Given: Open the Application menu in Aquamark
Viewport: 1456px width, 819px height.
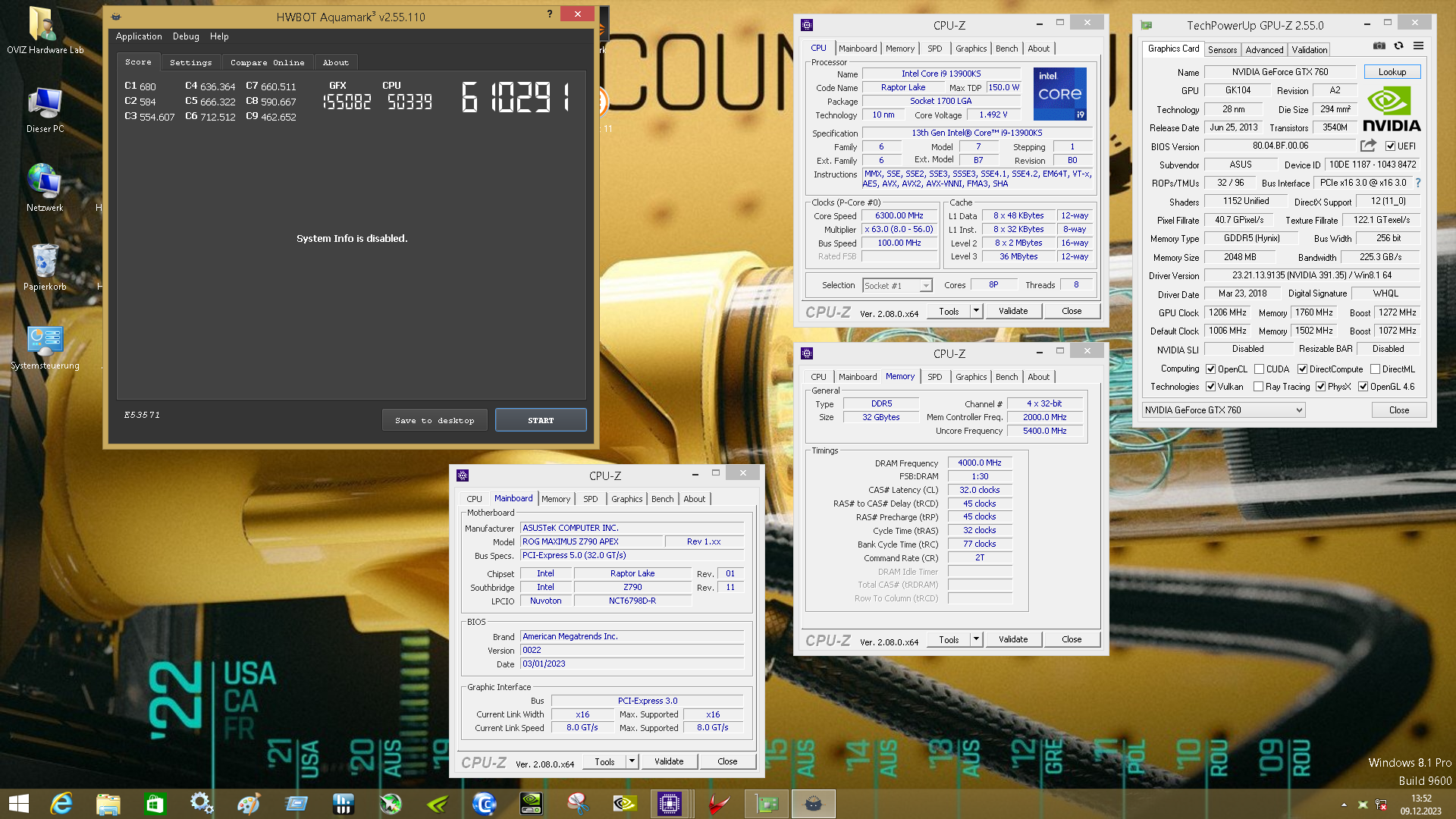Looking at the screenshot, I should [x=139, y=36].
